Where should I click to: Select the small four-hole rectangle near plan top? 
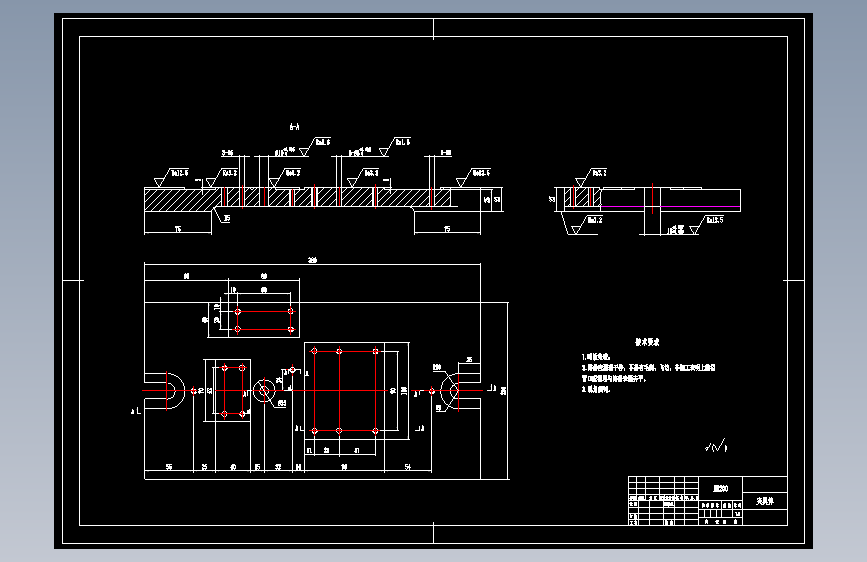point(264,320)
